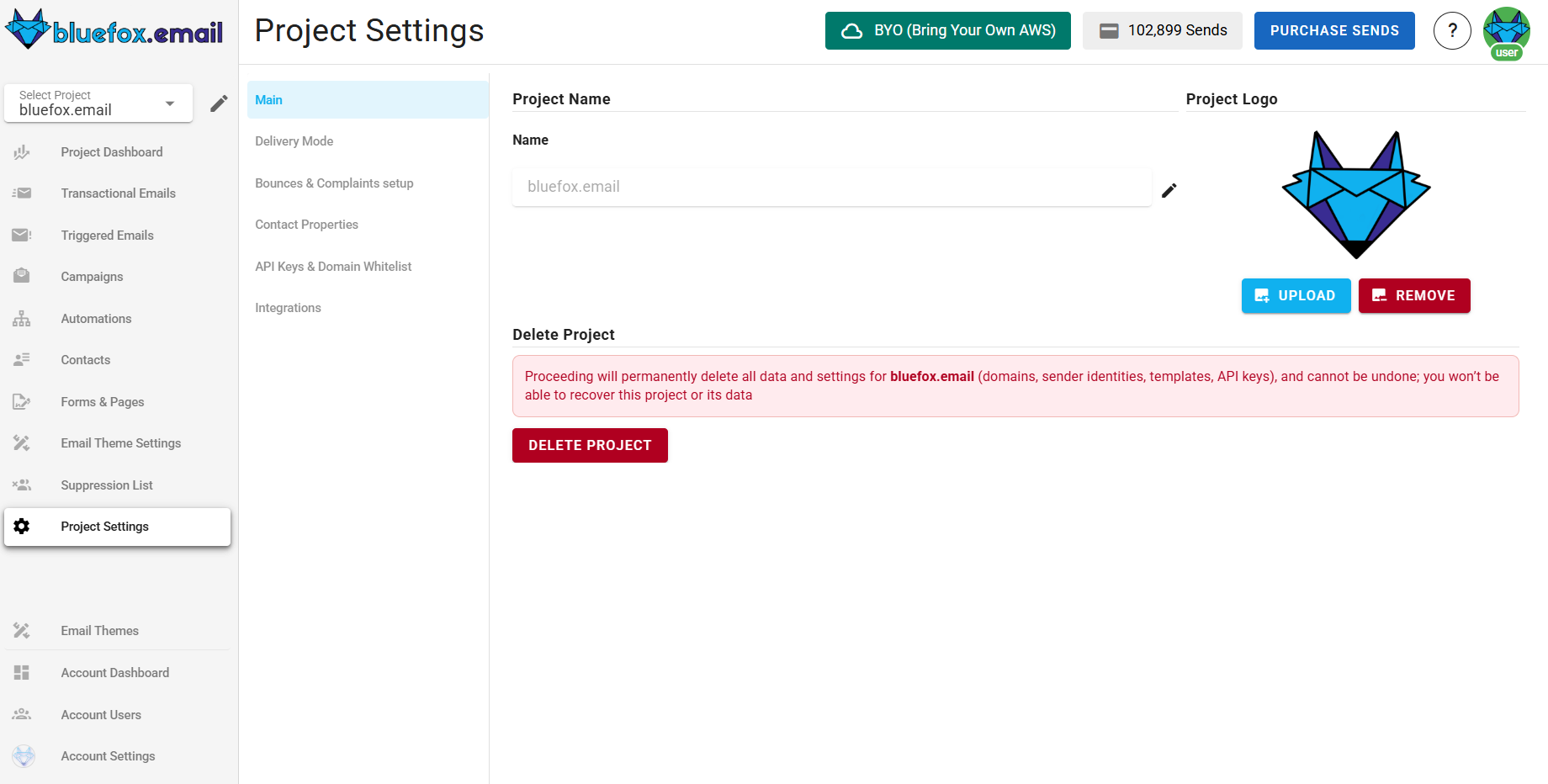Open the Select Project dropdown

98,103
